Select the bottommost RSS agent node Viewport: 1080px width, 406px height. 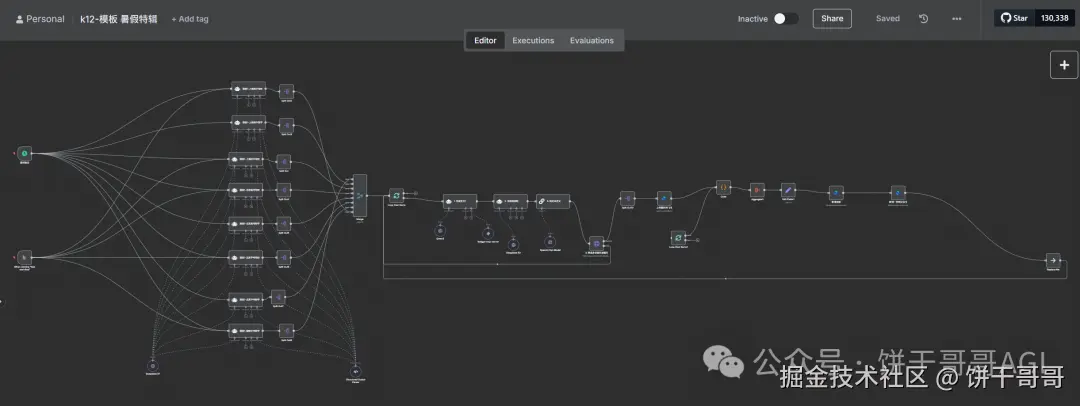246,332
